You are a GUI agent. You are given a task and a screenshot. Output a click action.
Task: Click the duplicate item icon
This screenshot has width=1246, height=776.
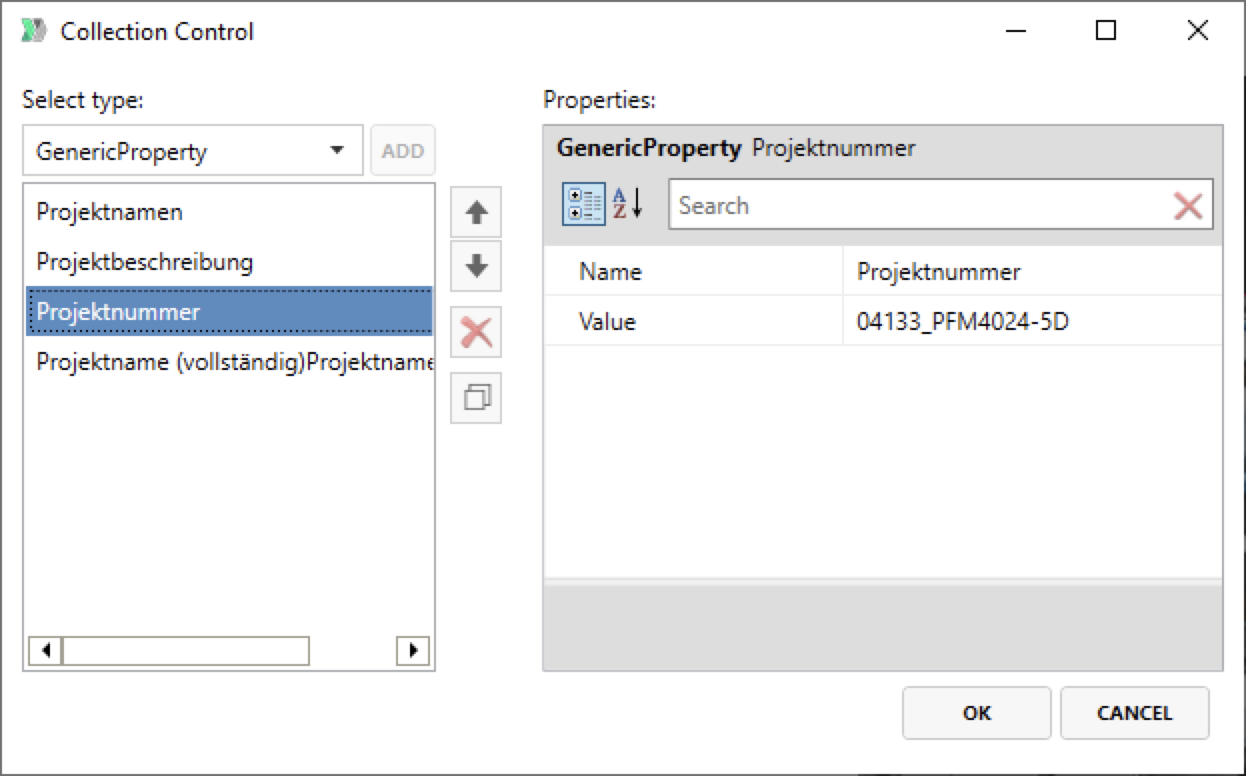[x=476, y=398]
